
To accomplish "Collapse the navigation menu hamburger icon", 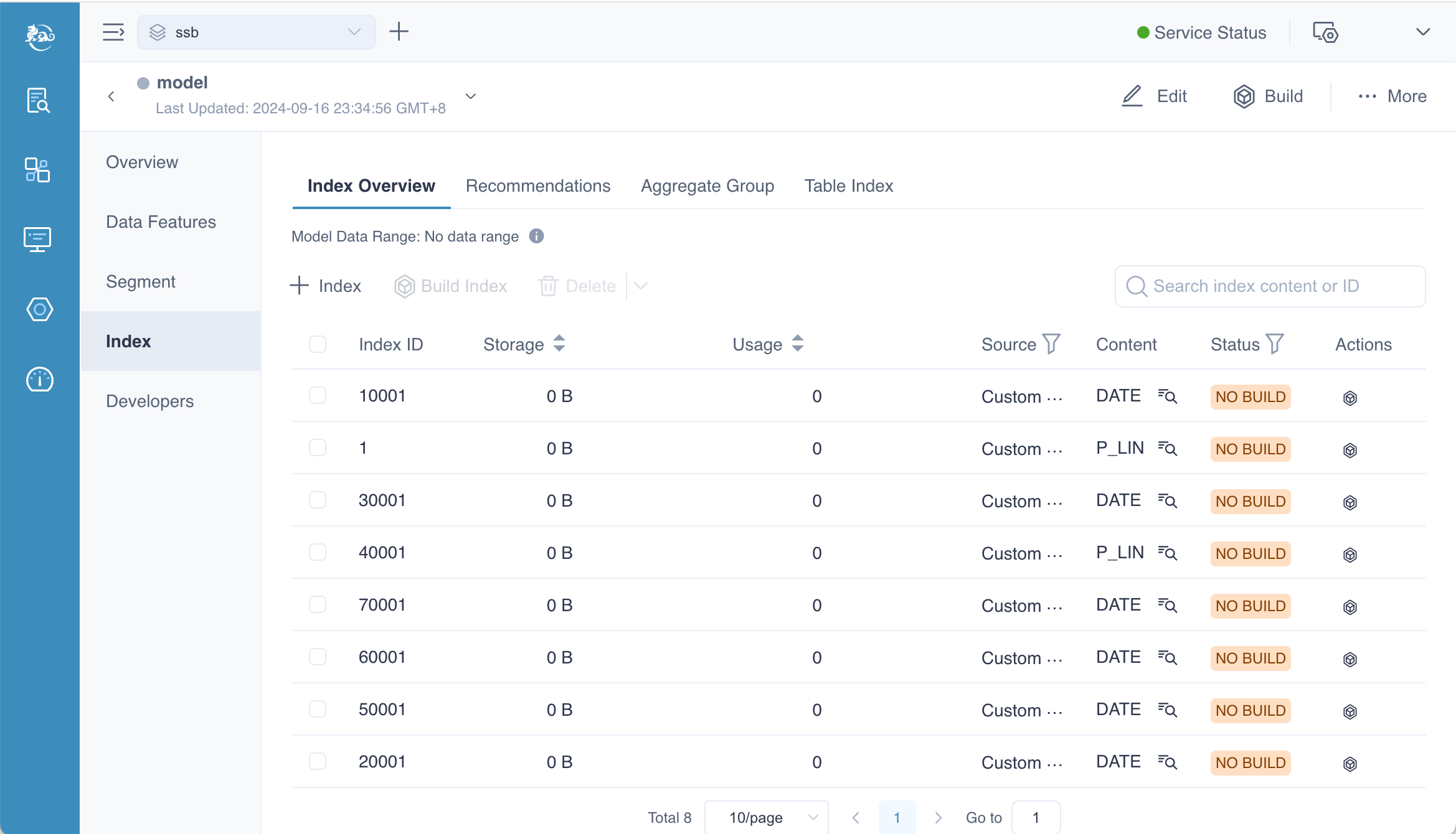I will 113,32.
